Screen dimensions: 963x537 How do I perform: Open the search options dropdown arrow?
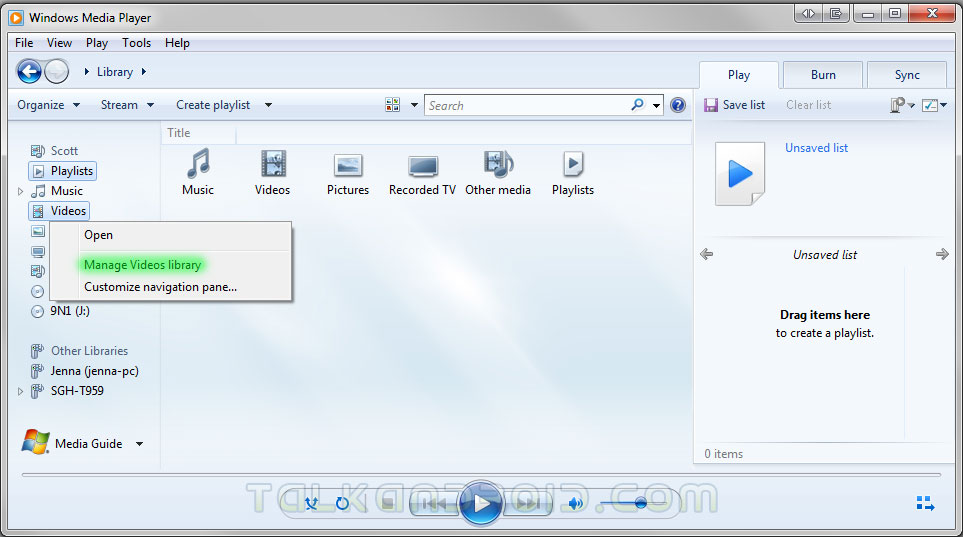point(657,106)
